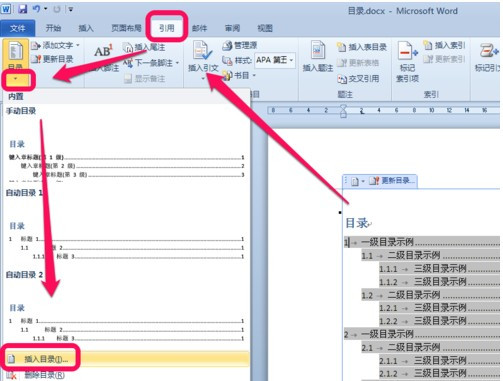Click 更新索引 in the ribbon
The width and height of the screenshot is (503, 381).
(x=444, y=59)
